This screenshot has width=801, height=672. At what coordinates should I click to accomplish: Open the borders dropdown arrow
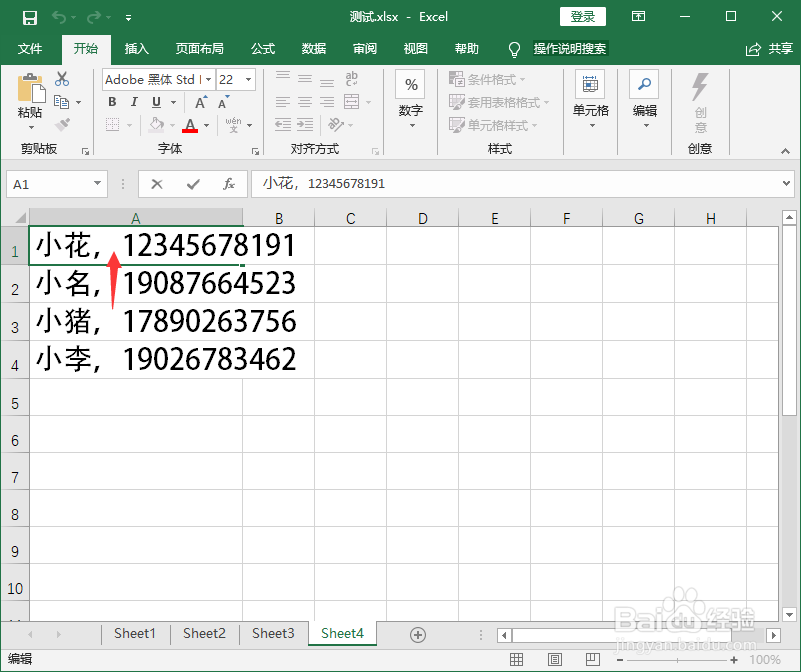[129, 124]
